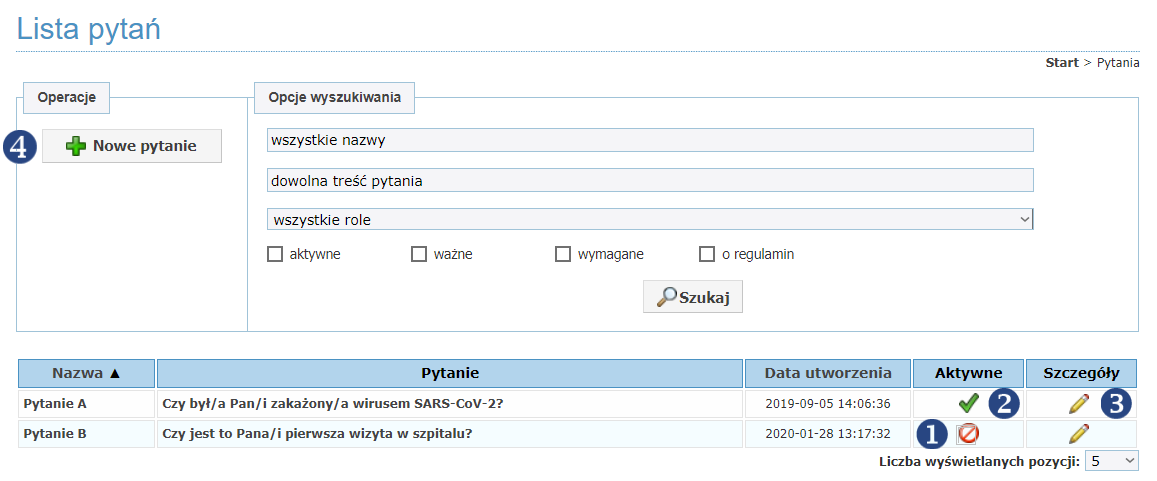The image size is (1157, 481).
Task: Open the Liczba wyświetlanych pozycji dropdown
Action: [1112, 461]
